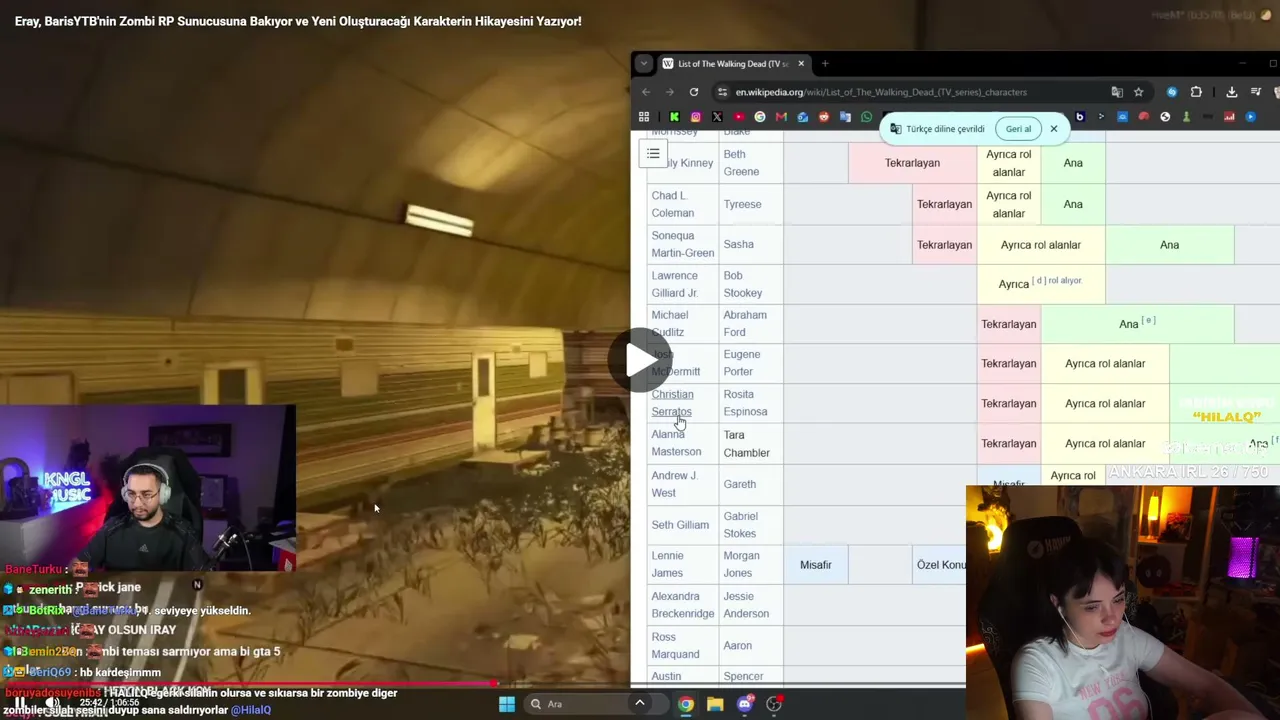Open site information icon in address bar
The width and height of the screenshot is (1280, 720).
722,92
